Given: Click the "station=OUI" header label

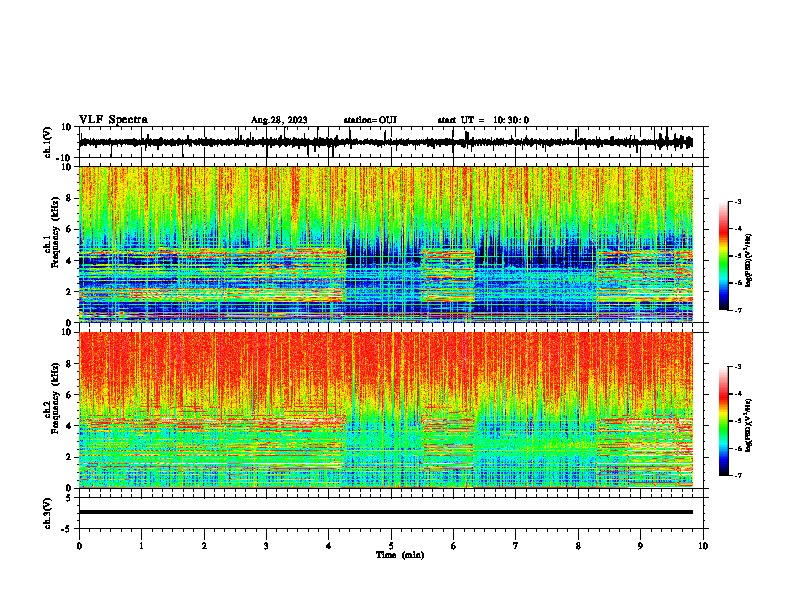Looking at the screenshot, I should click(370, 120).
